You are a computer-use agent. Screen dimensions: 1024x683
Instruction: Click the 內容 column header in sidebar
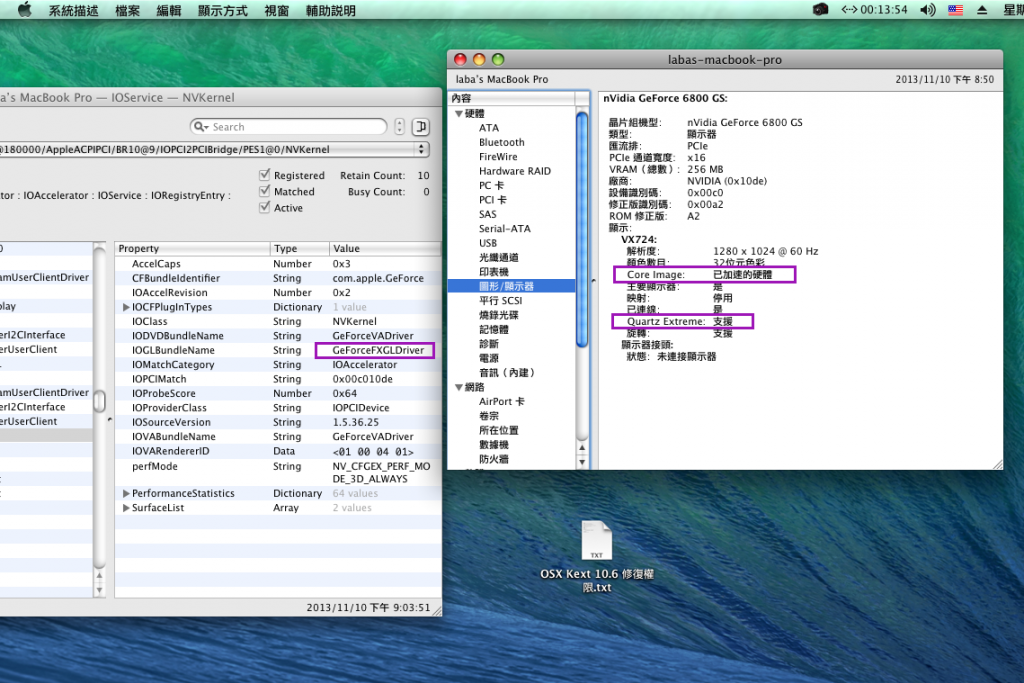pos(512,98)
